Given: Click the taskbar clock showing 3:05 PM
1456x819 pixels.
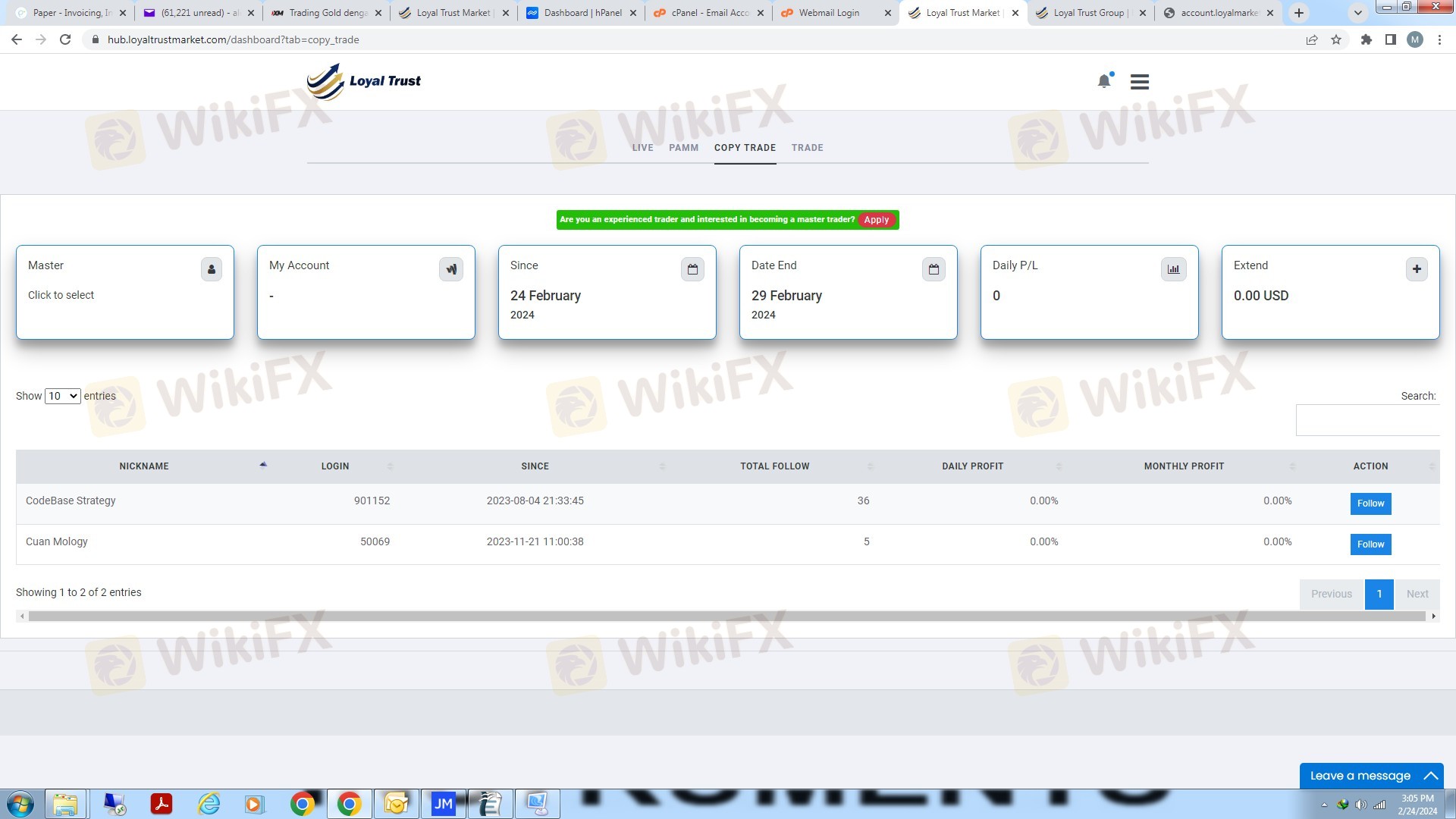Looking at the screenshot, I should click(1417, 805).
